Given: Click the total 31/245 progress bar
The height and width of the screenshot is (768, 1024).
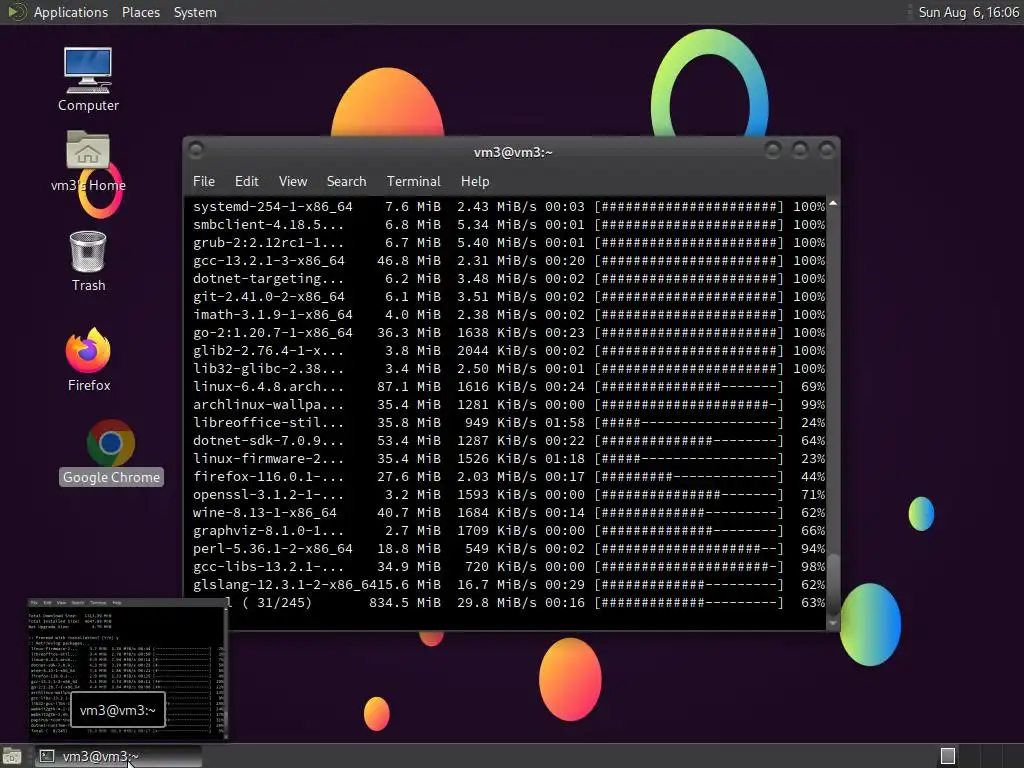Looking at the screenshot, I should (x=688, y=603).
